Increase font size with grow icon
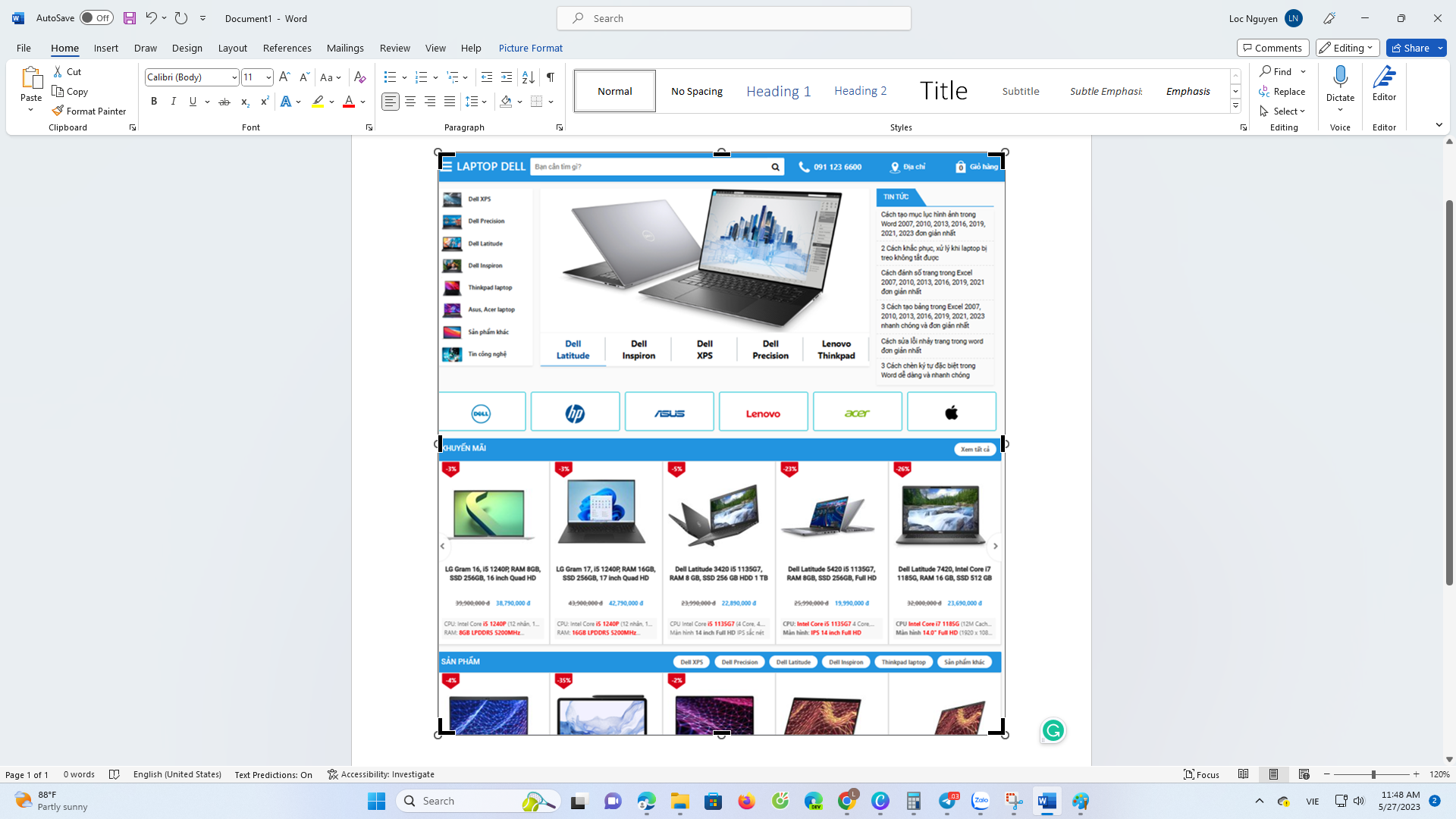Image resolution: width=1456 pixels, height=819 pixels. [284, 77]
